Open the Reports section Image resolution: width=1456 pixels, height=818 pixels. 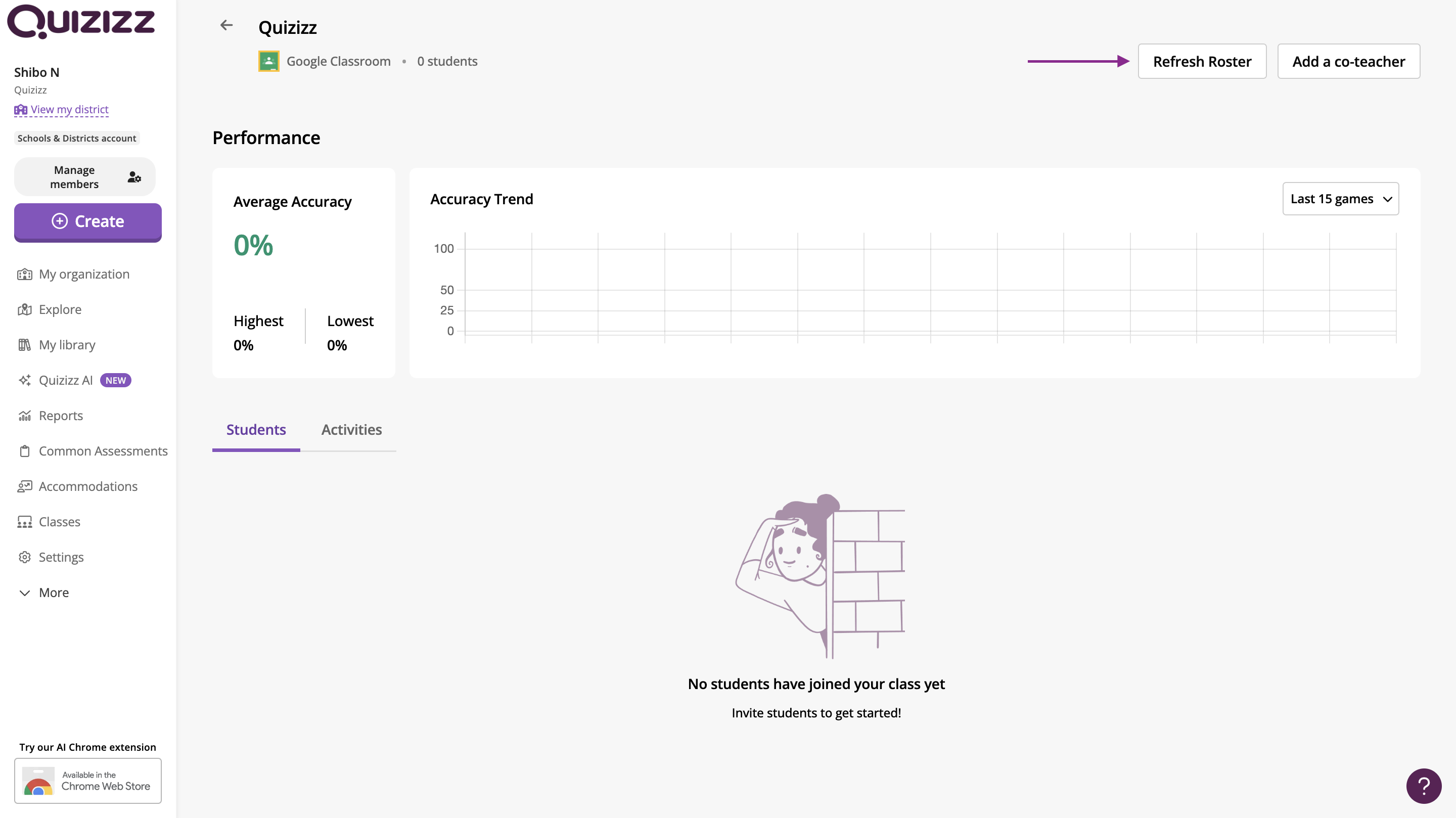[61, 416]
